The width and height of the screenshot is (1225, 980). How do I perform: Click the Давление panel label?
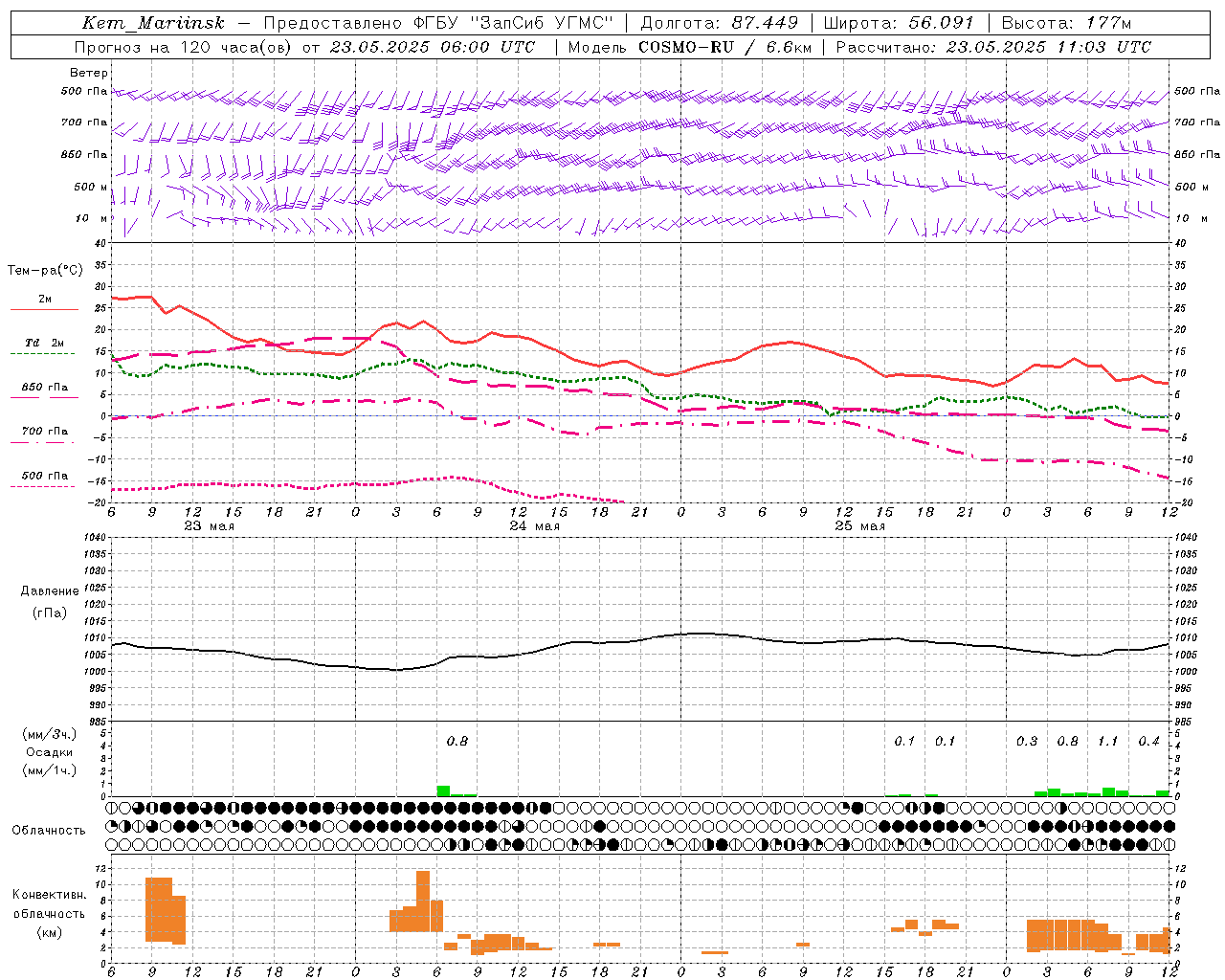(50, 591)
